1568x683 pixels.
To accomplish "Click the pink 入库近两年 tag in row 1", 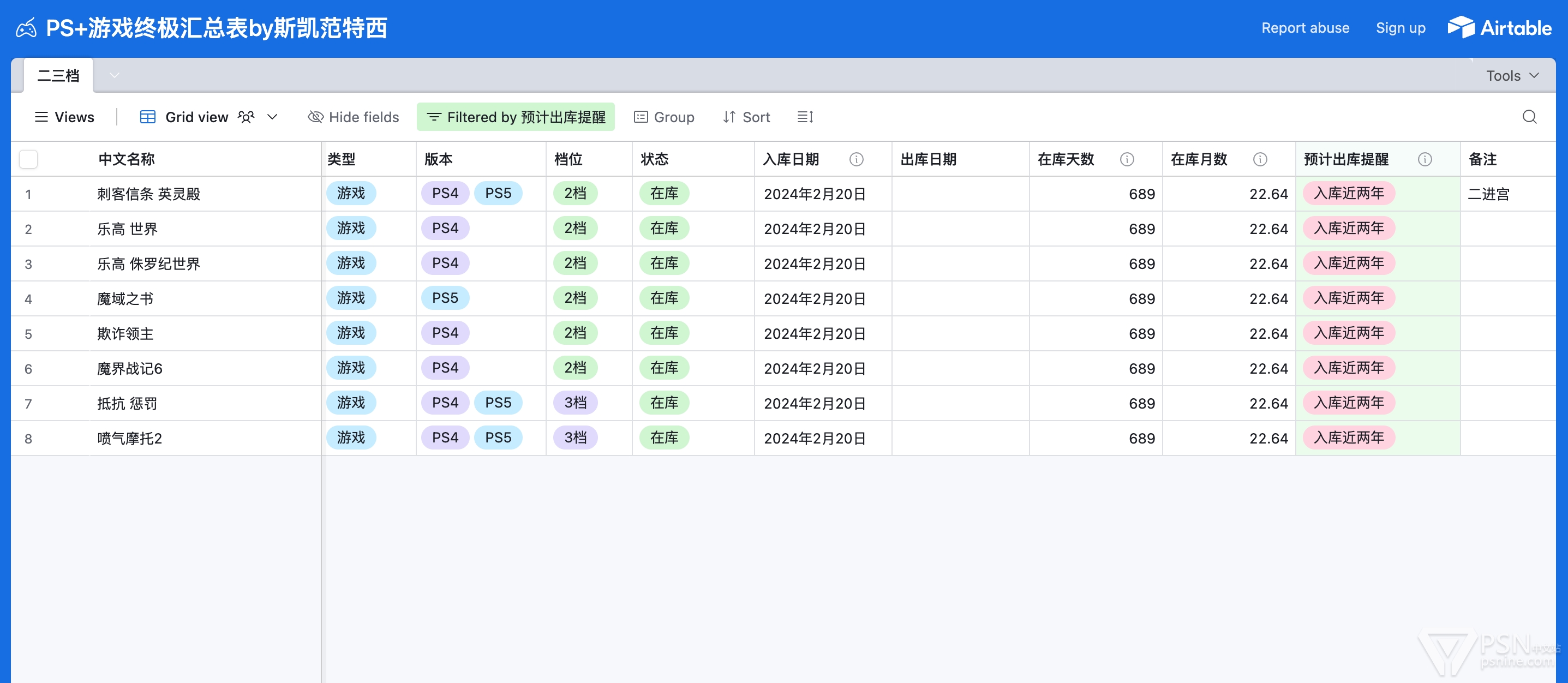I will pyautogui.click(x=1348, y=194).
